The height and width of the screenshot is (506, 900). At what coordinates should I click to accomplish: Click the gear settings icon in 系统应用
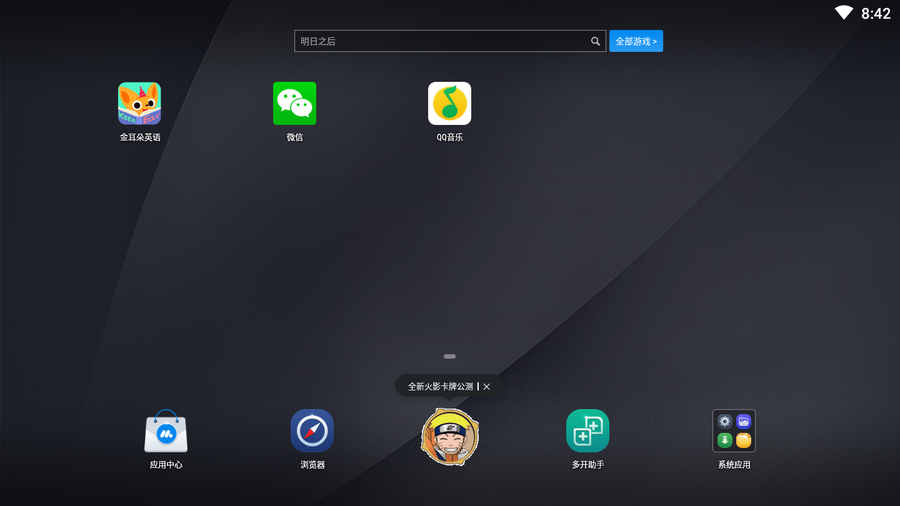(725, 422)
